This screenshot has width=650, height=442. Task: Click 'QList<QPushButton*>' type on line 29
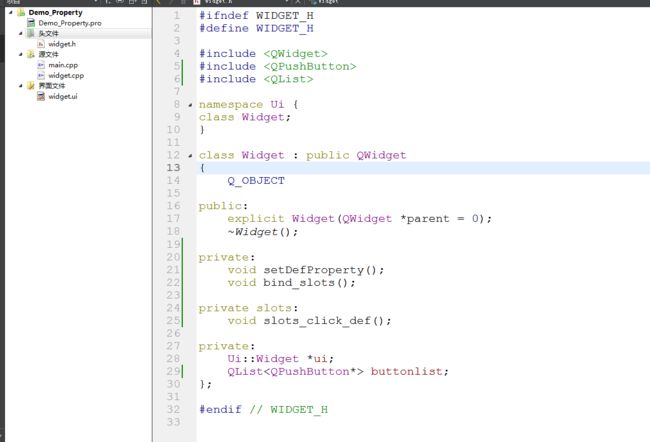point(296,372)
